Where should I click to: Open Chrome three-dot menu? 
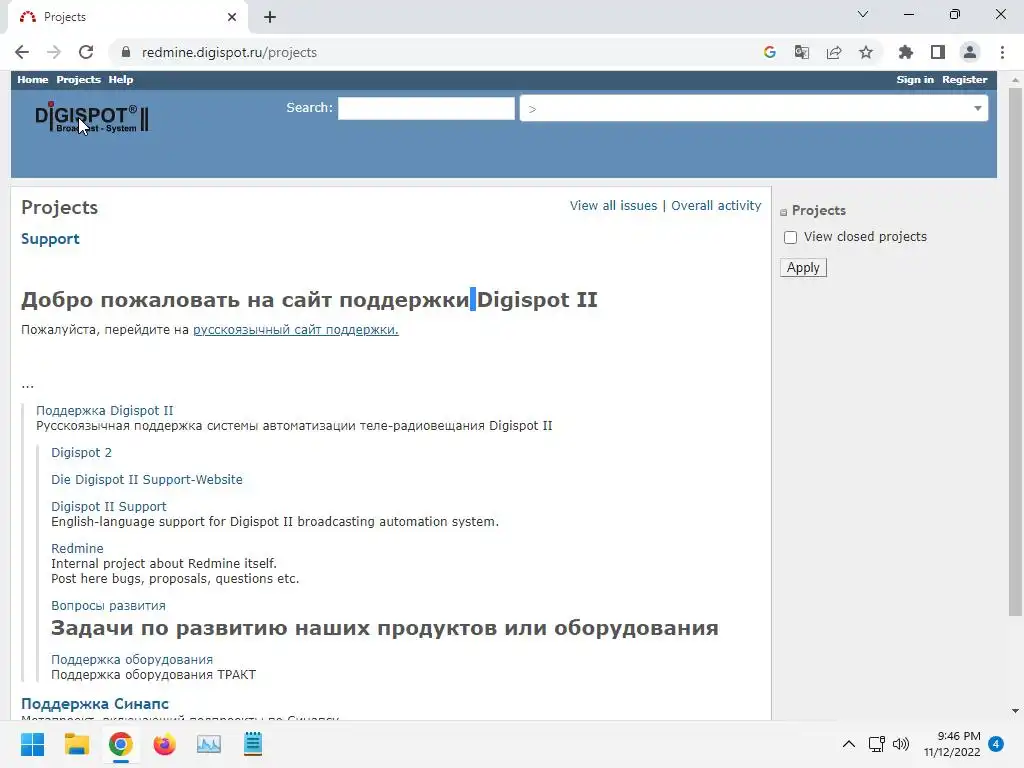[1002, 52]
